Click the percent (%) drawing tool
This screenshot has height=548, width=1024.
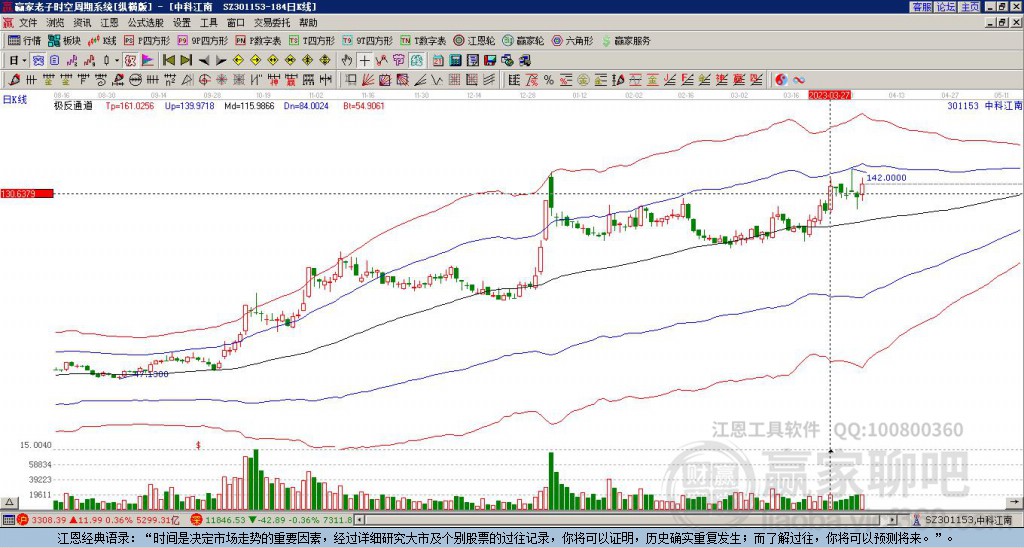(x=549, y=80)
